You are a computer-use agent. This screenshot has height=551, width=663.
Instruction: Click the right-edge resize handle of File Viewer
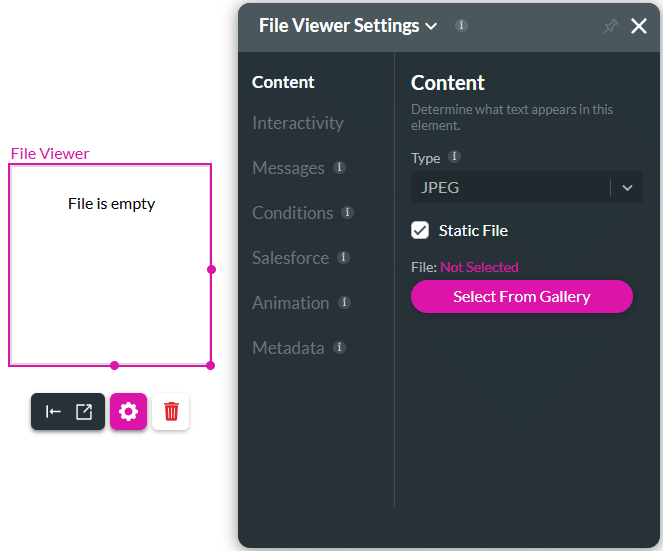pos(211,269)
